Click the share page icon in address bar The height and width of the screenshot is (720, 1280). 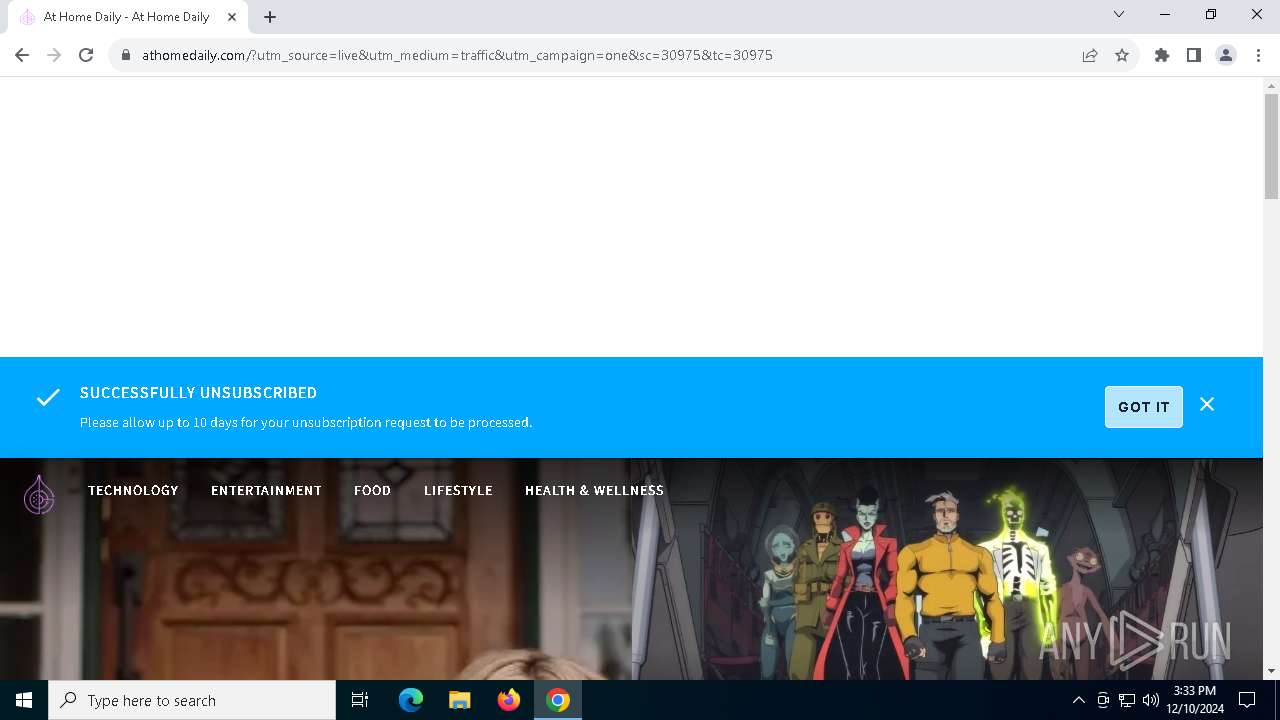click(1090, 55)
